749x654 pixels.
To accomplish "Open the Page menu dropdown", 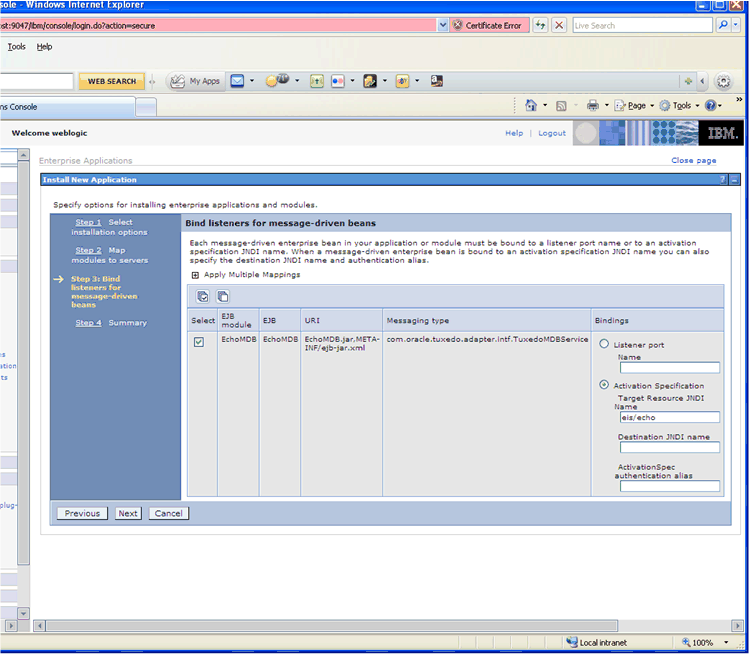I will point(634,106).
